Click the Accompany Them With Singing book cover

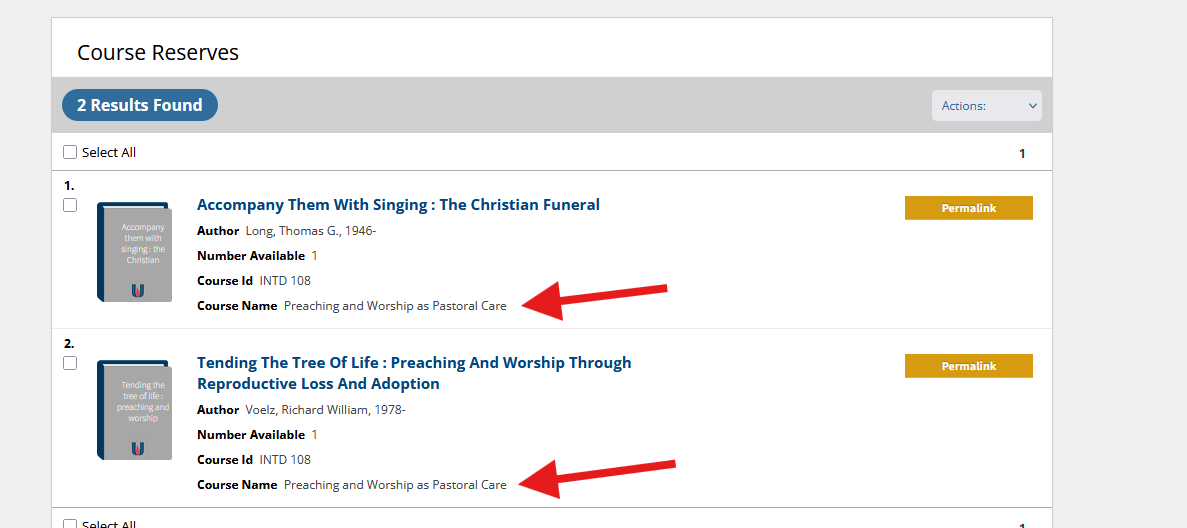(x=134, y=251)
